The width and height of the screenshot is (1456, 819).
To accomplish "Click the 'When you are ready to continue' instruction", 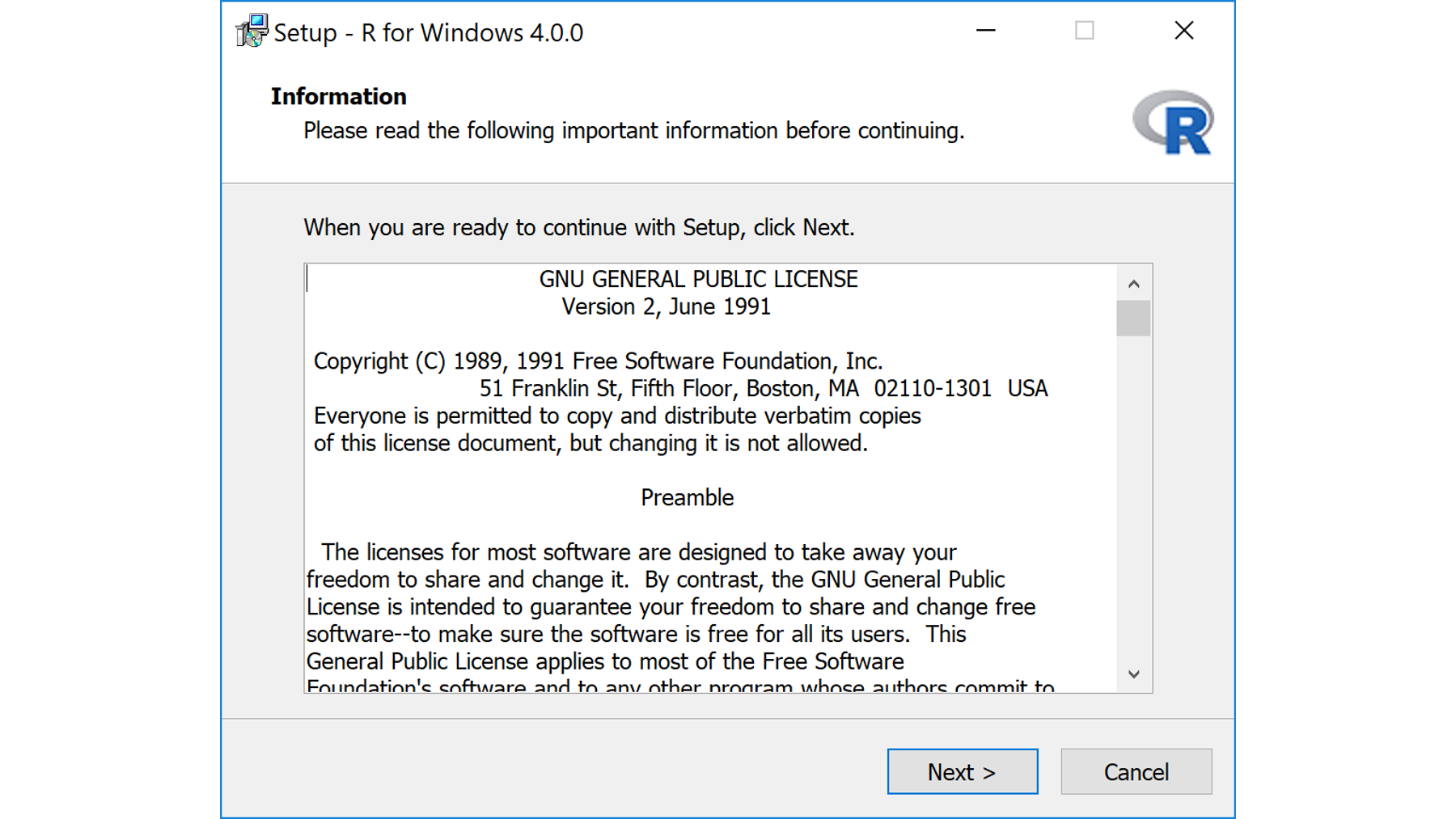I will coord(579,227).
